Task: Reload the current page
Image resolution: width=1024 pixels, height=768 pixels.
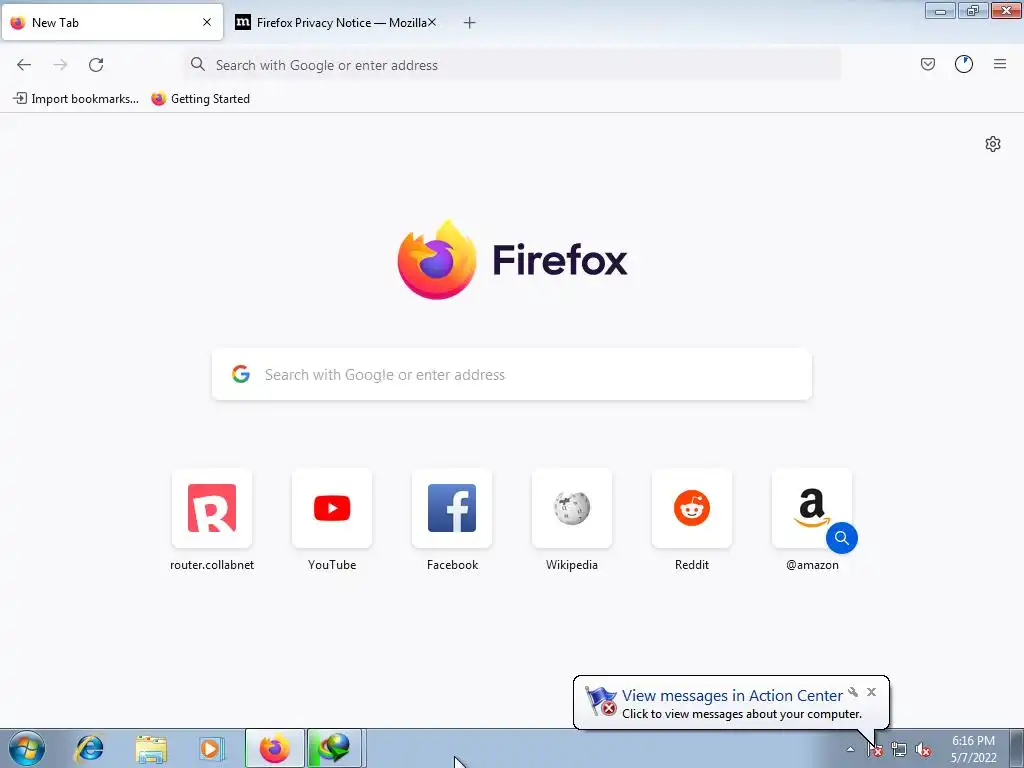Action: point(96,65)
